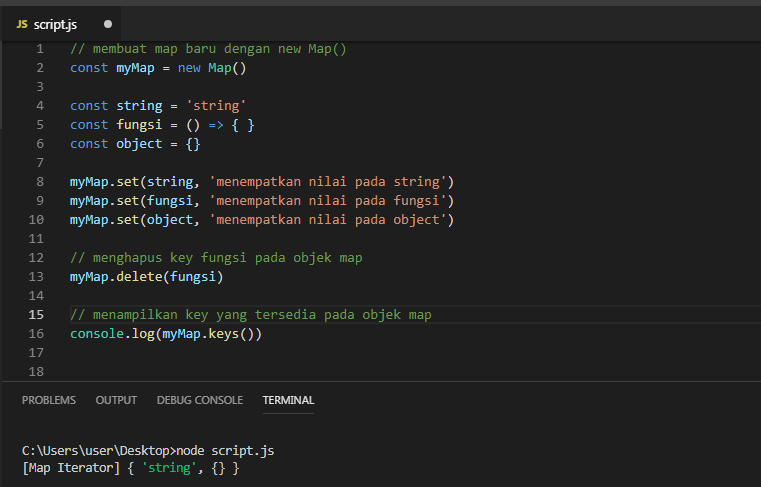Click the terminal output '[Map Iterator]'
761x487 pixels.
71,468
